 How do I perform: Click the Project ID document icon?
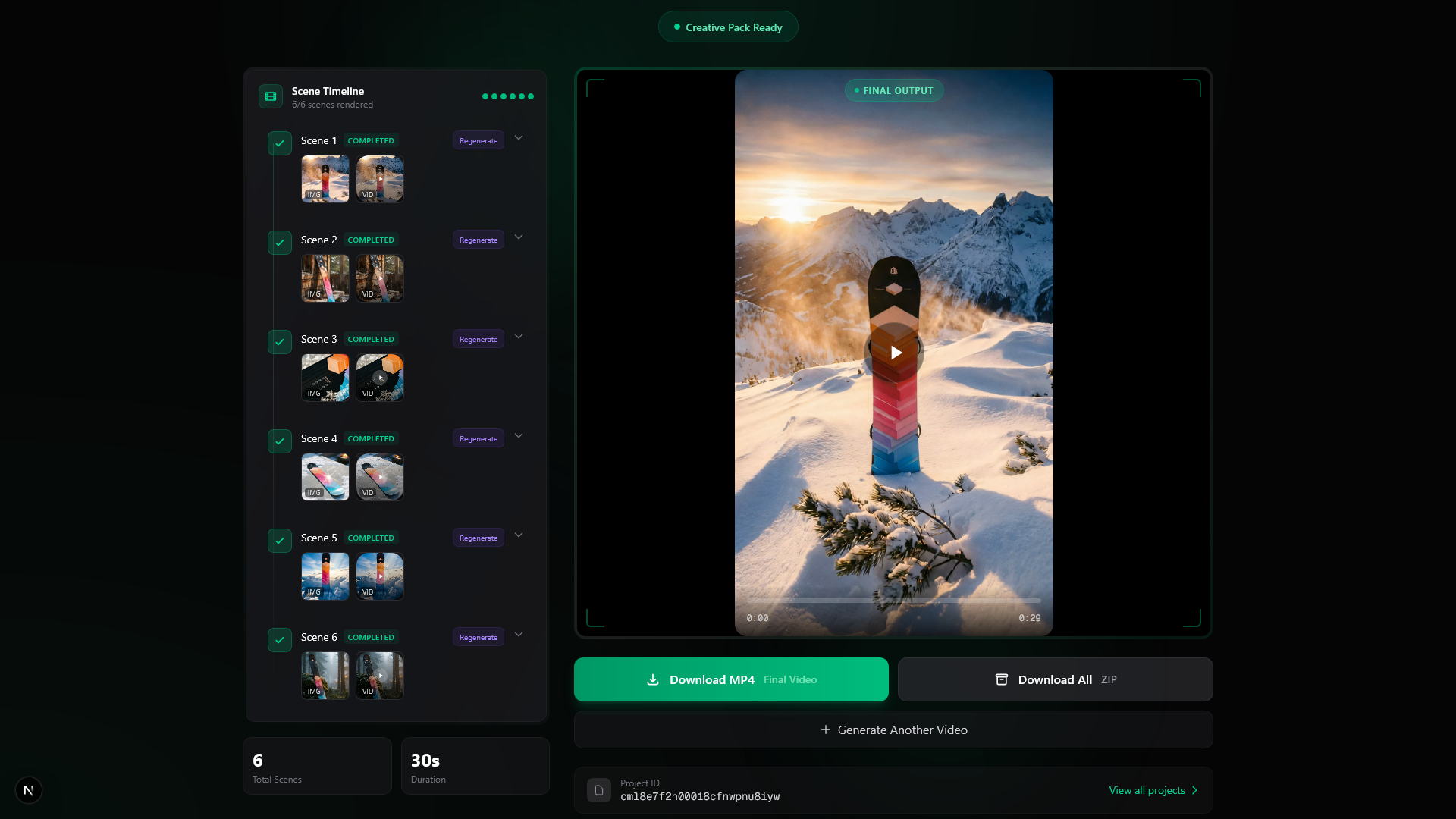point(598,789)
